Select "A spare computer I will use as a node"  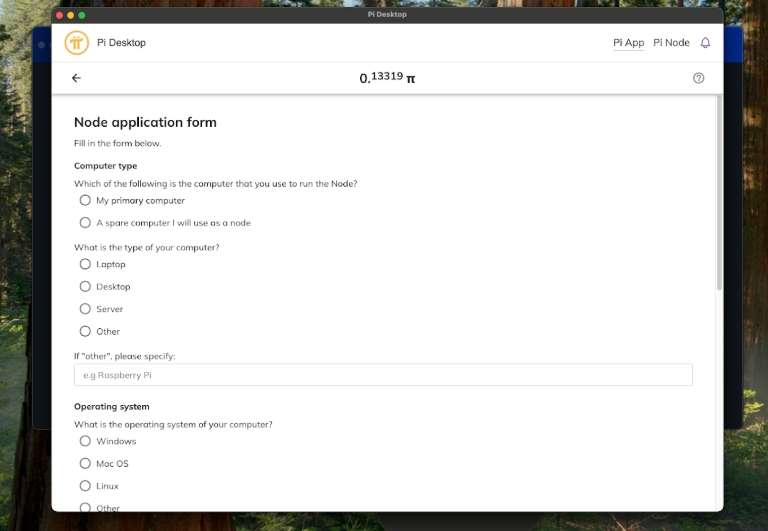[x=85, y=223]
